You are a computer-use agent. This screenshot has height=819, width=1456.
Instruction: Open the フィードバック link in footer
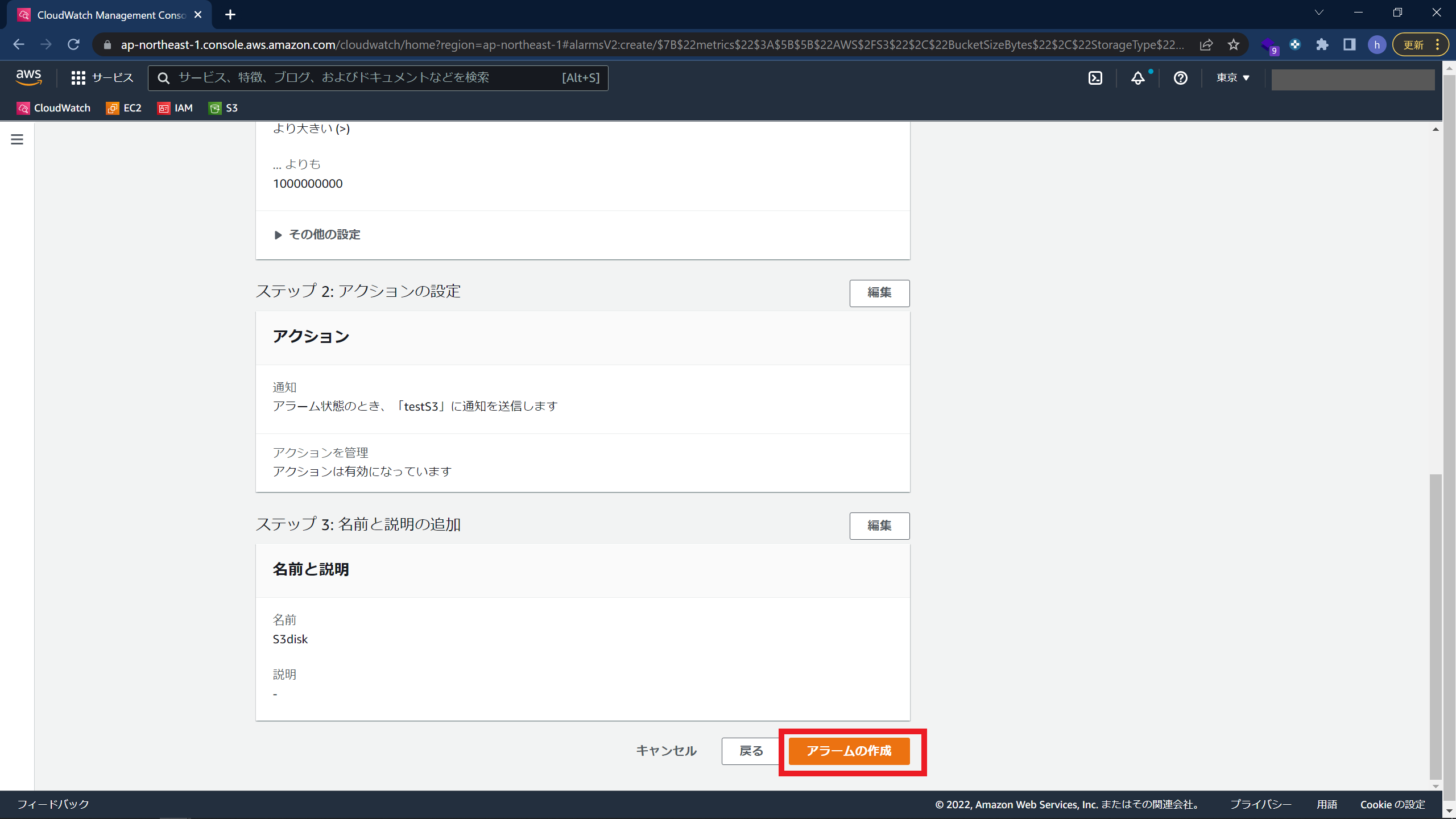(53, 804)
